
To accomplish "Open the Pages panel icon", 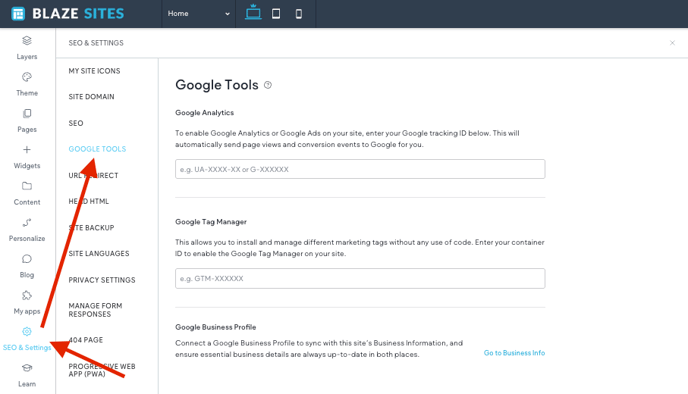I will coord(27,114).
